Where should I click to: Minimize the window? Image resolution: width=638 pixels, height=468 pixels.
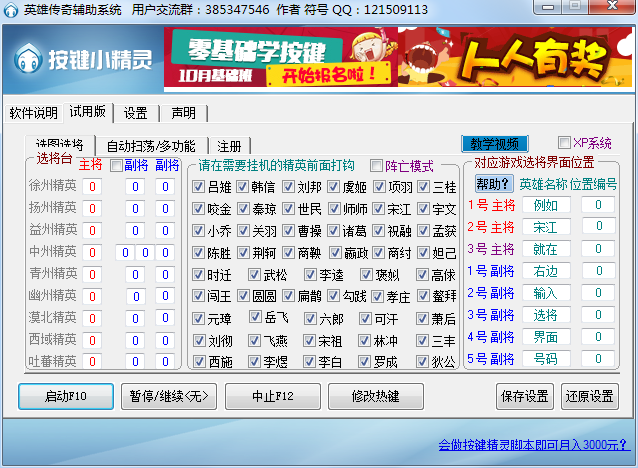click(548, 7)
